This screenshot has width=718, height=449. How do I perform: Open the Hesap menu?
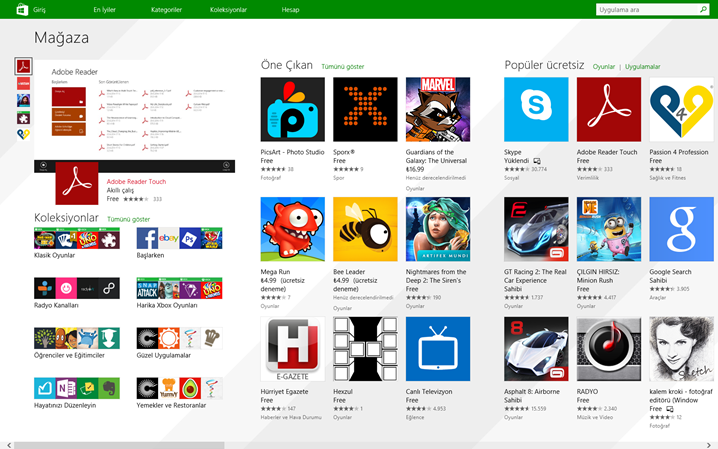(x=290, y=10)
